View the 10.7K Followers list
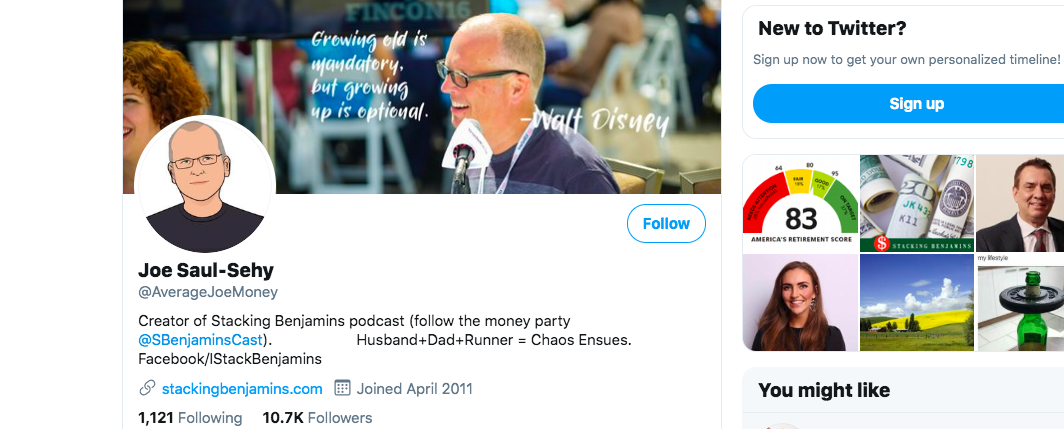Screen dimensions: 1064x429 click(317, 418)
